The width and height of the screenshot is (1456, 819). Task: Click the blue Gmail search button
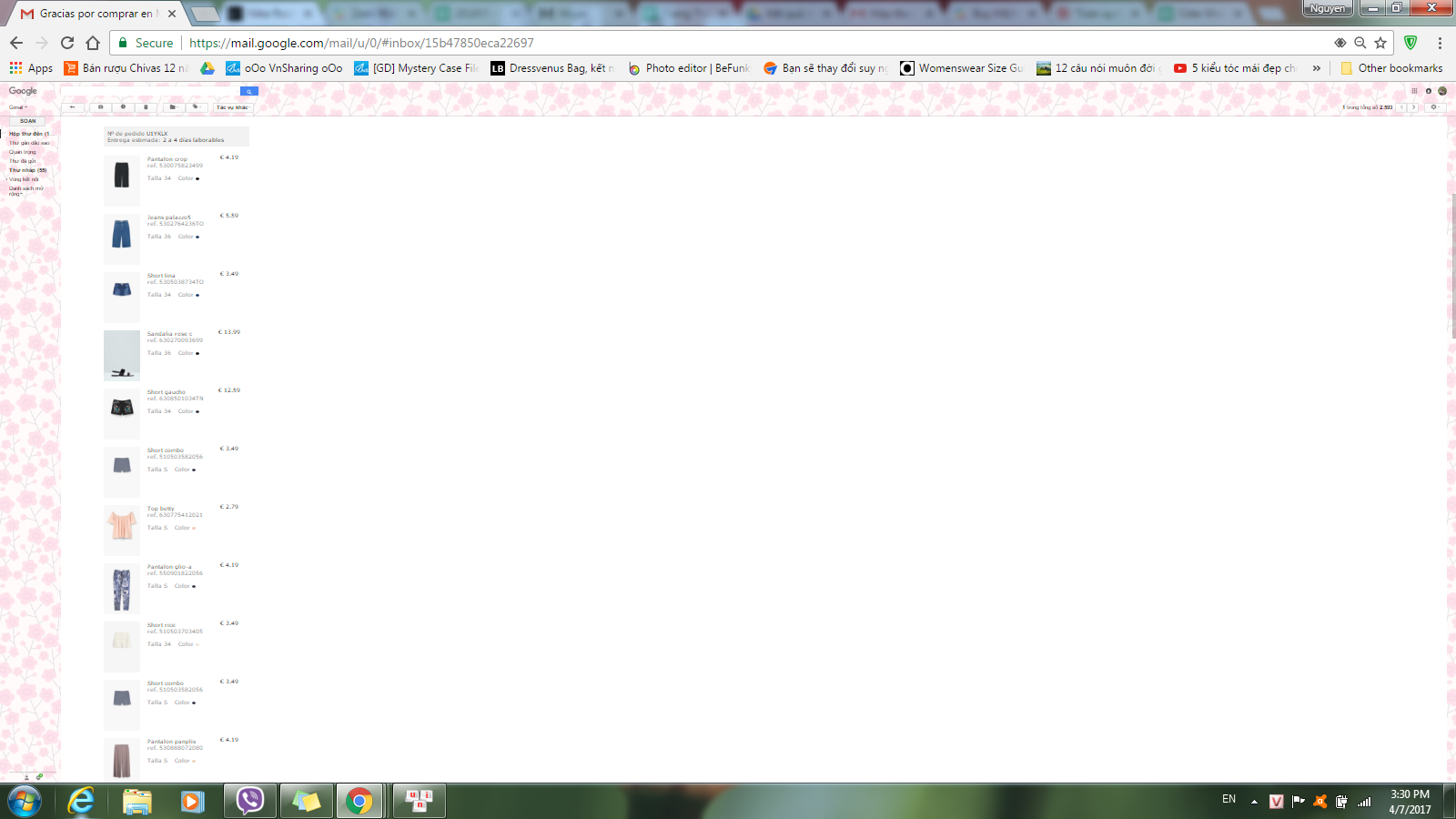point(248,91)
